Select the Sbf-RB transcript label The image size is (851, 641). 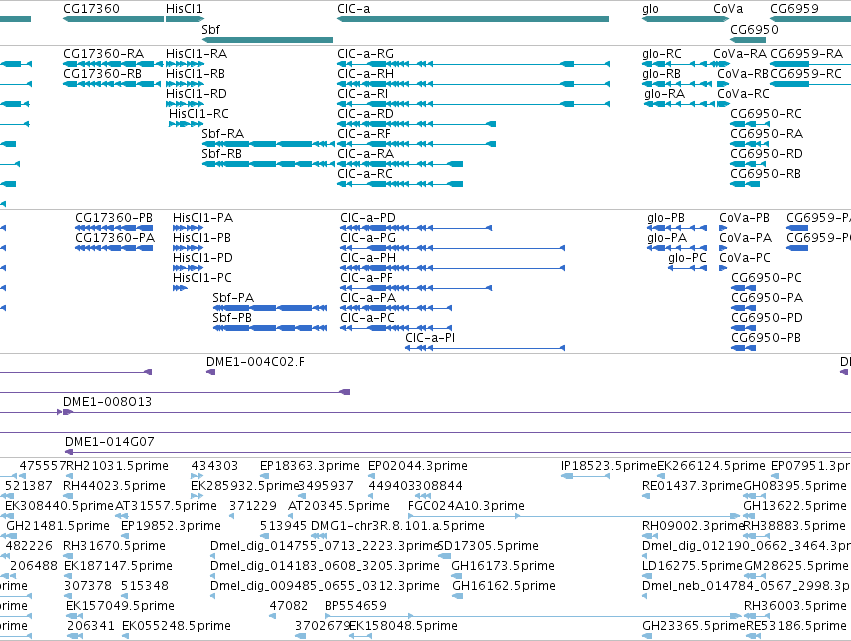click(221, 154)
